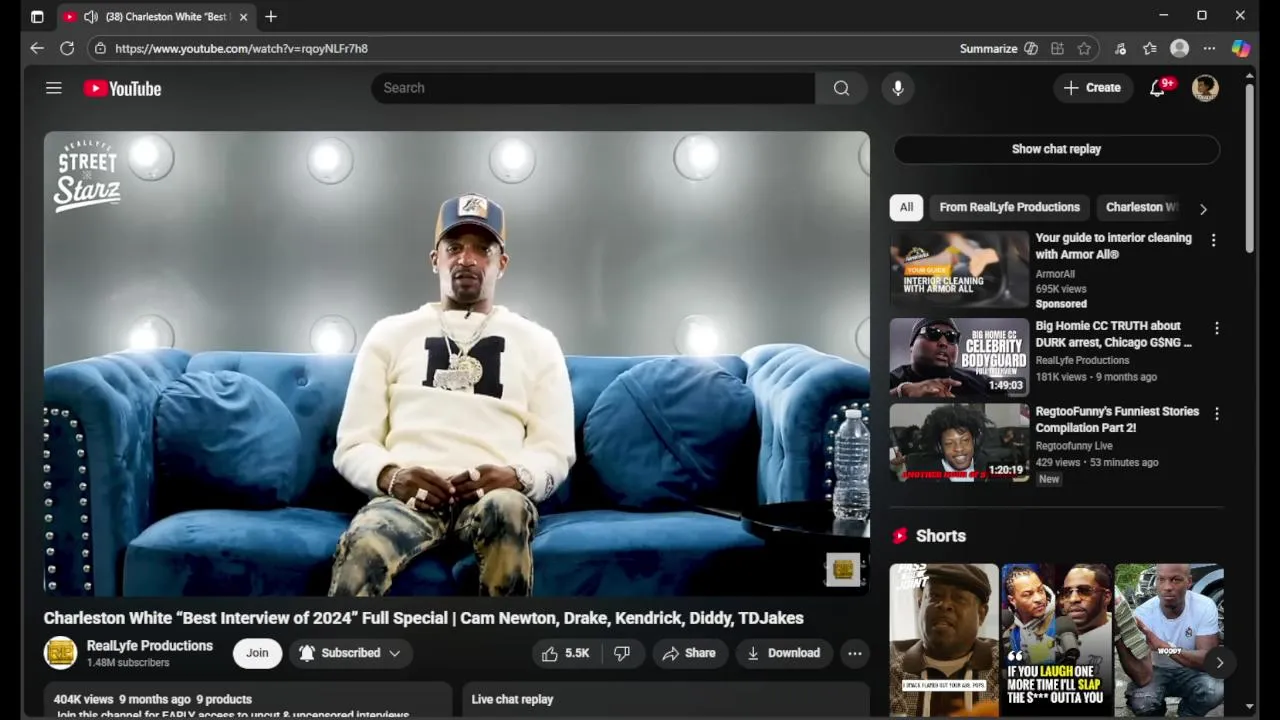1280x720 pixels.
Task: Open the browser extensions icon
Action: pyautogui.click(x=1120, y=48)
